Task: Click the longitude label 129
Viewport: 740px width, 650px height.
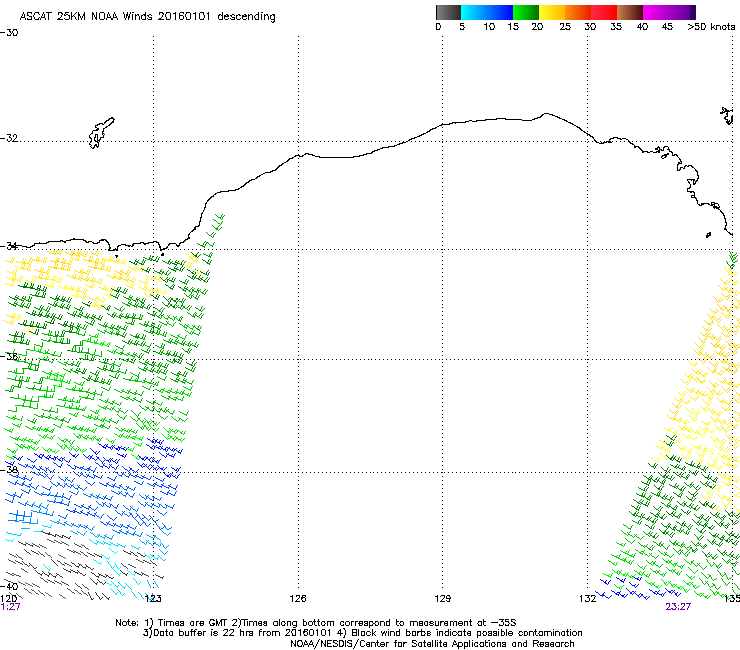Action: coord(442,599)
